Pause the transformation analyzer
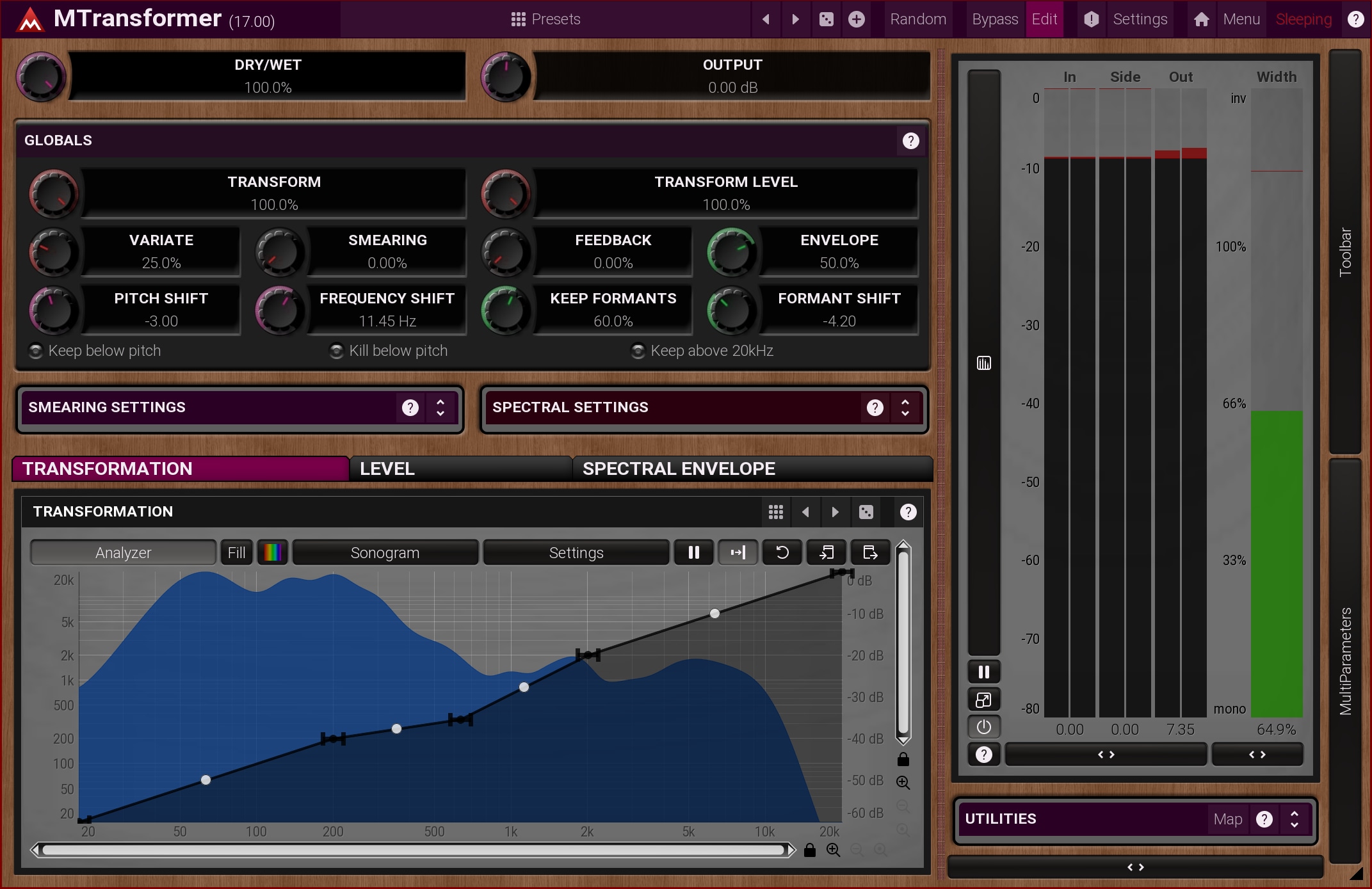1372x889 pixels. click(693, 552)
